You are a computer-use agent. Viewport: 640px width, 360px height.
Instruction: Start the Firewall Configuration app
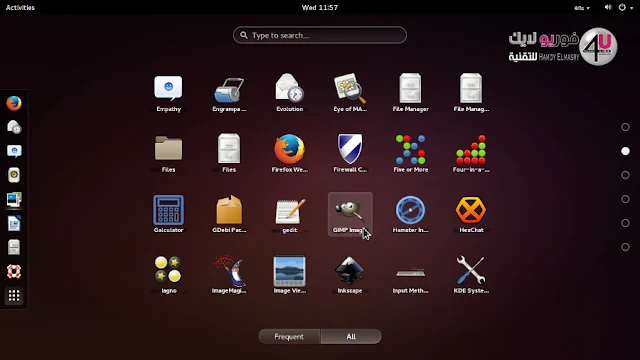pyautogui.click(x=350, y=153)
